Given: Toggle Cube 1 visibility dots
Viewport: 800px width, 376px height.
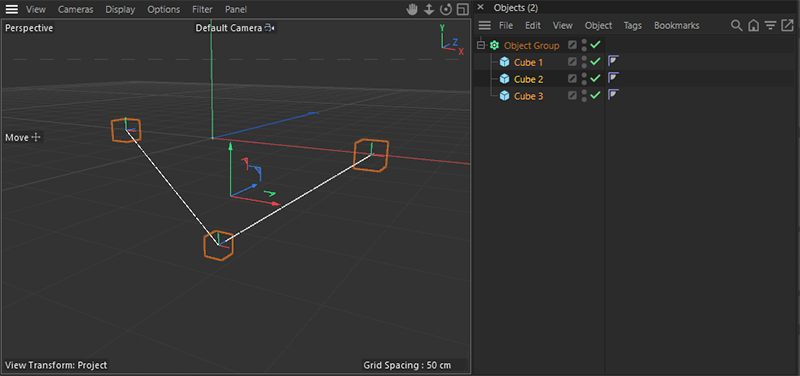Looking at the screenshot, I should pyautogui.click(x=584, y=62).
